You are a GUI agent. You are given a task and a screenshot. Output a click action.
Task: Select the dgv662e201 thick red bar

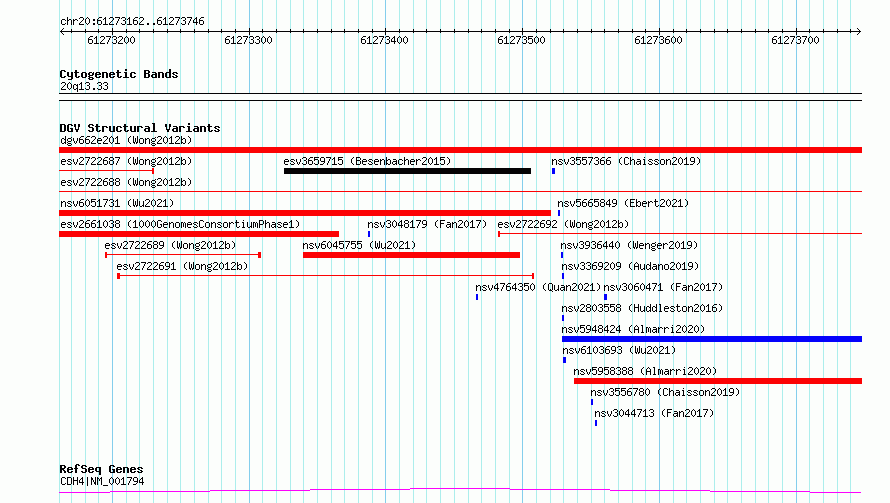click(x=460, y=150)
